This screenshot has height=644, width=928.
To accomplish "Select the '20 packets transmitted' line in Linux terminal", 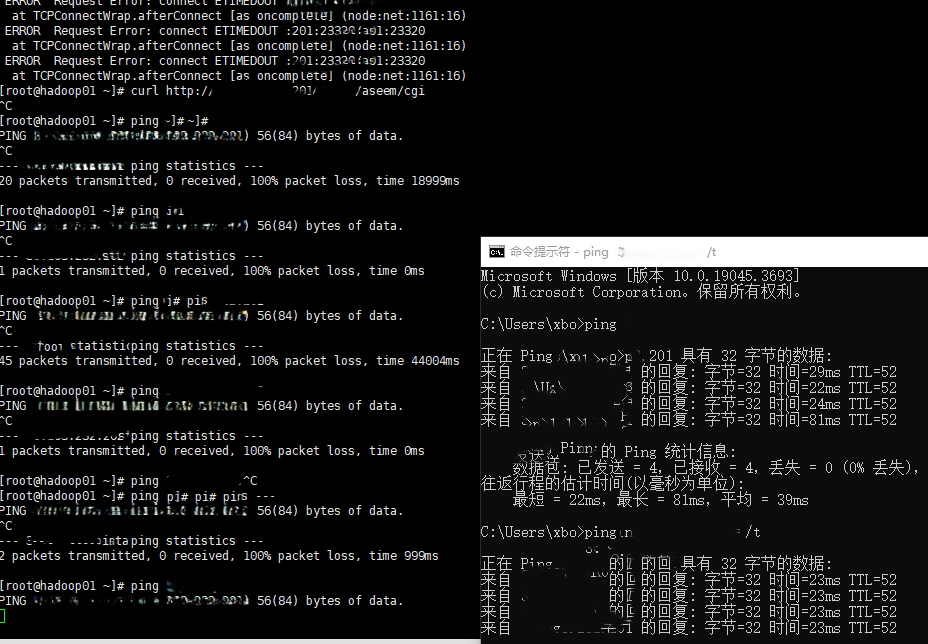I will pos(230,181).
